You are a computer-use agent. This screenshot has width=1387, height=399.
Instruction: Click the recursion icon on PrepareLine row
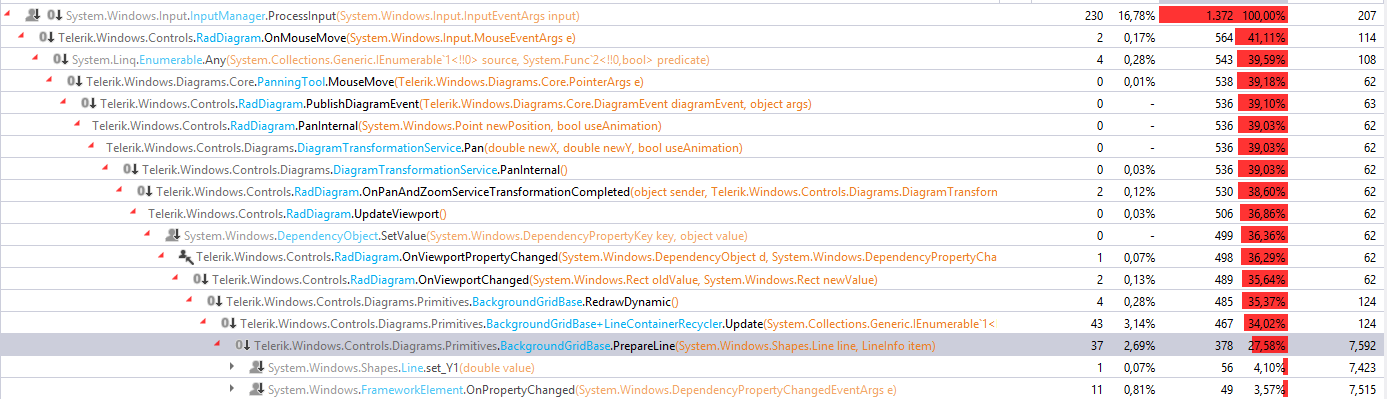pyautogui.click(x=242, y=345)
